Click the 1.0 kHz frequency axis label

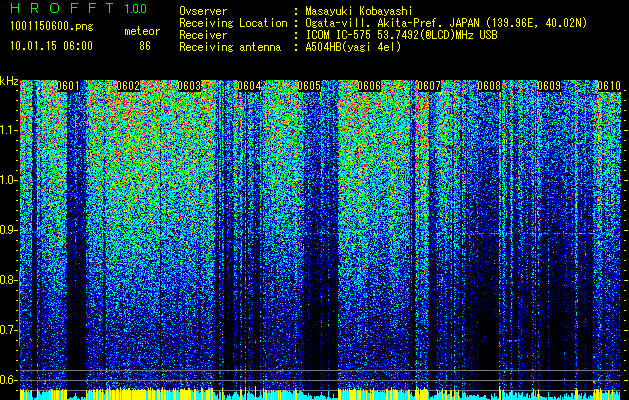pyautogui.click(x=9, y=180)
